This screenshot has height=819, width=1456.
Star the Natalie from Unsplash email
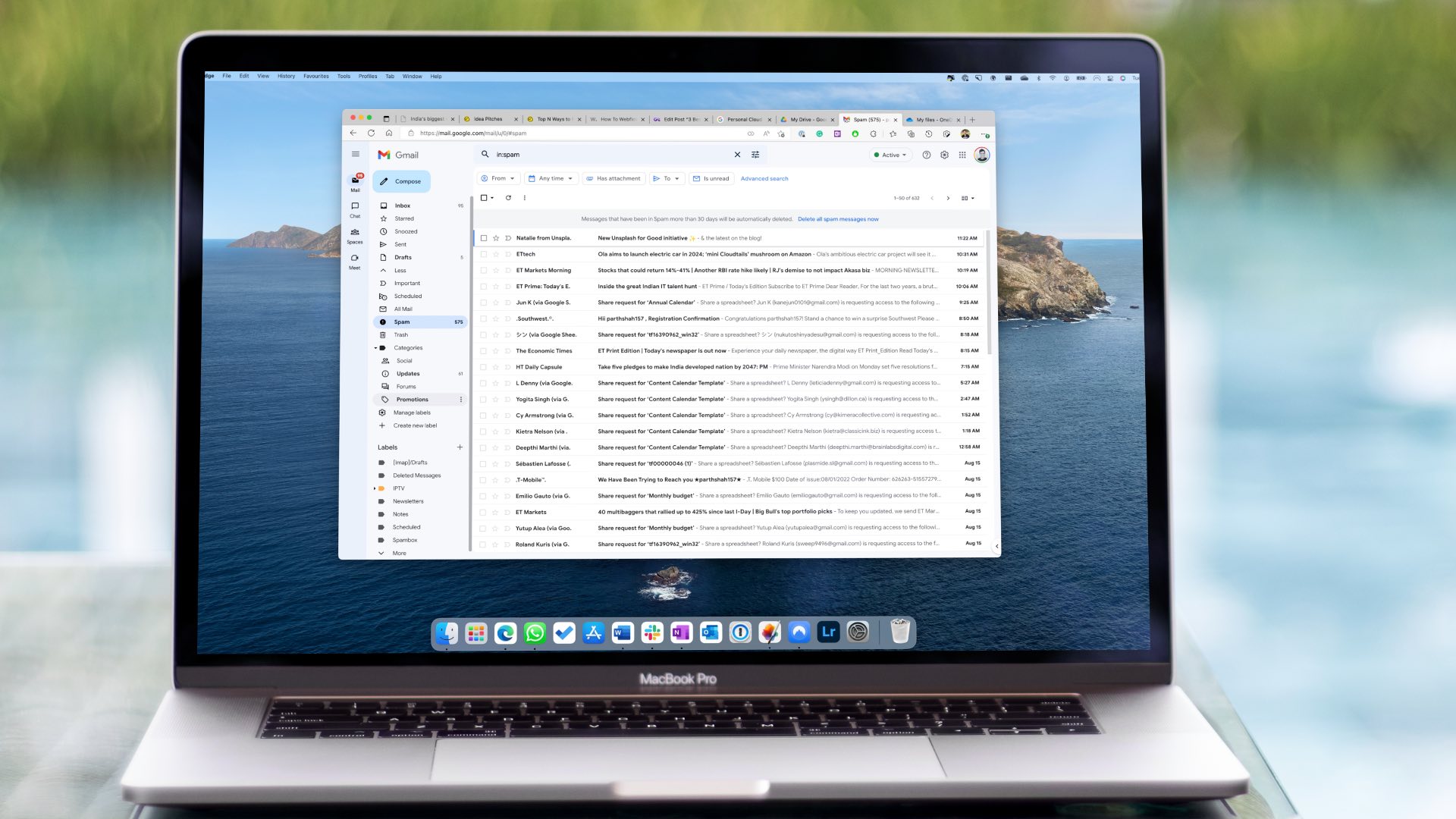(x=496, y=238)
